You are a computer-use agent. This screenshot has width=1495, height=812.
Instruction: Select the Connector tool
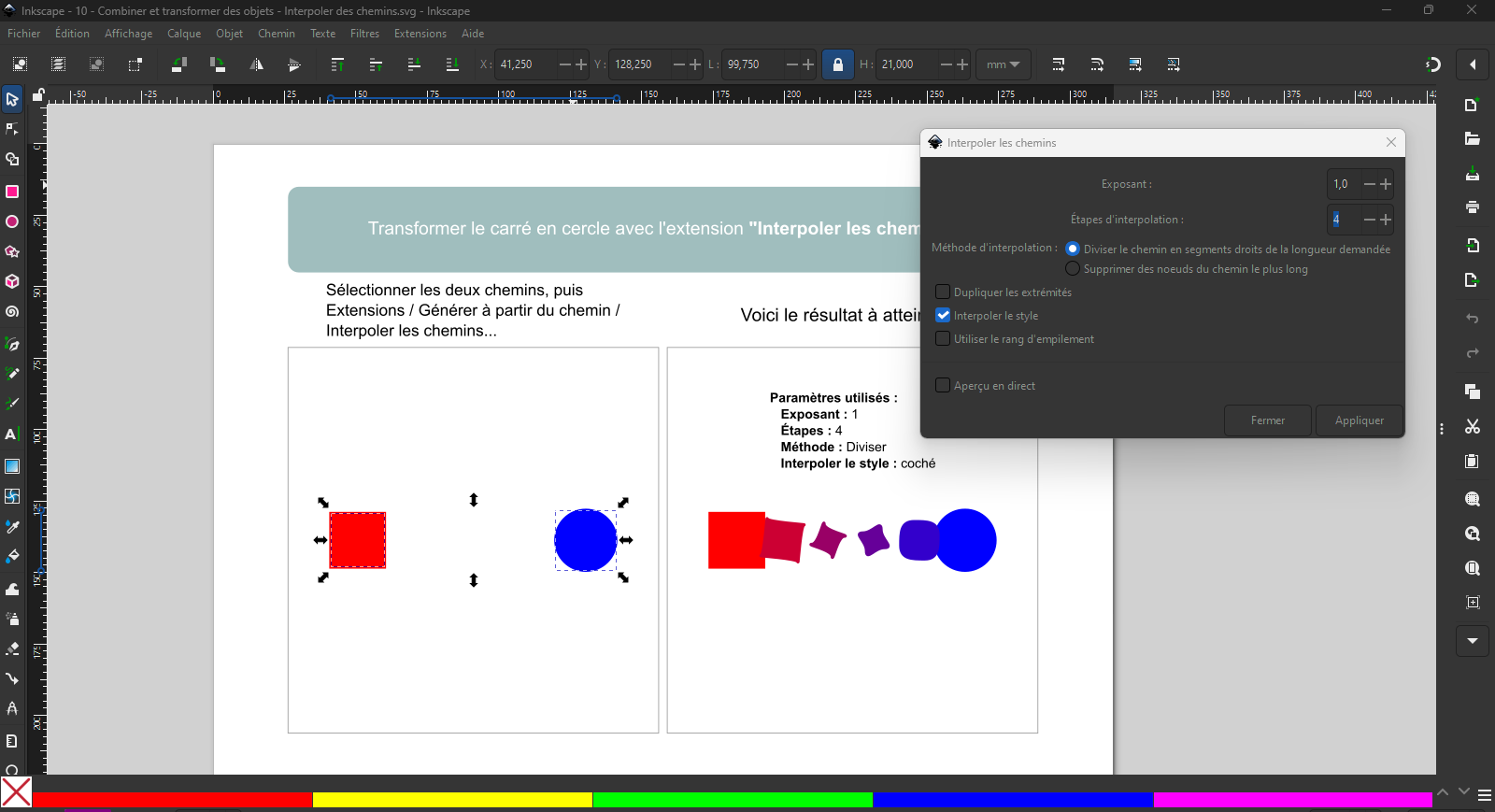coord(12,678)
